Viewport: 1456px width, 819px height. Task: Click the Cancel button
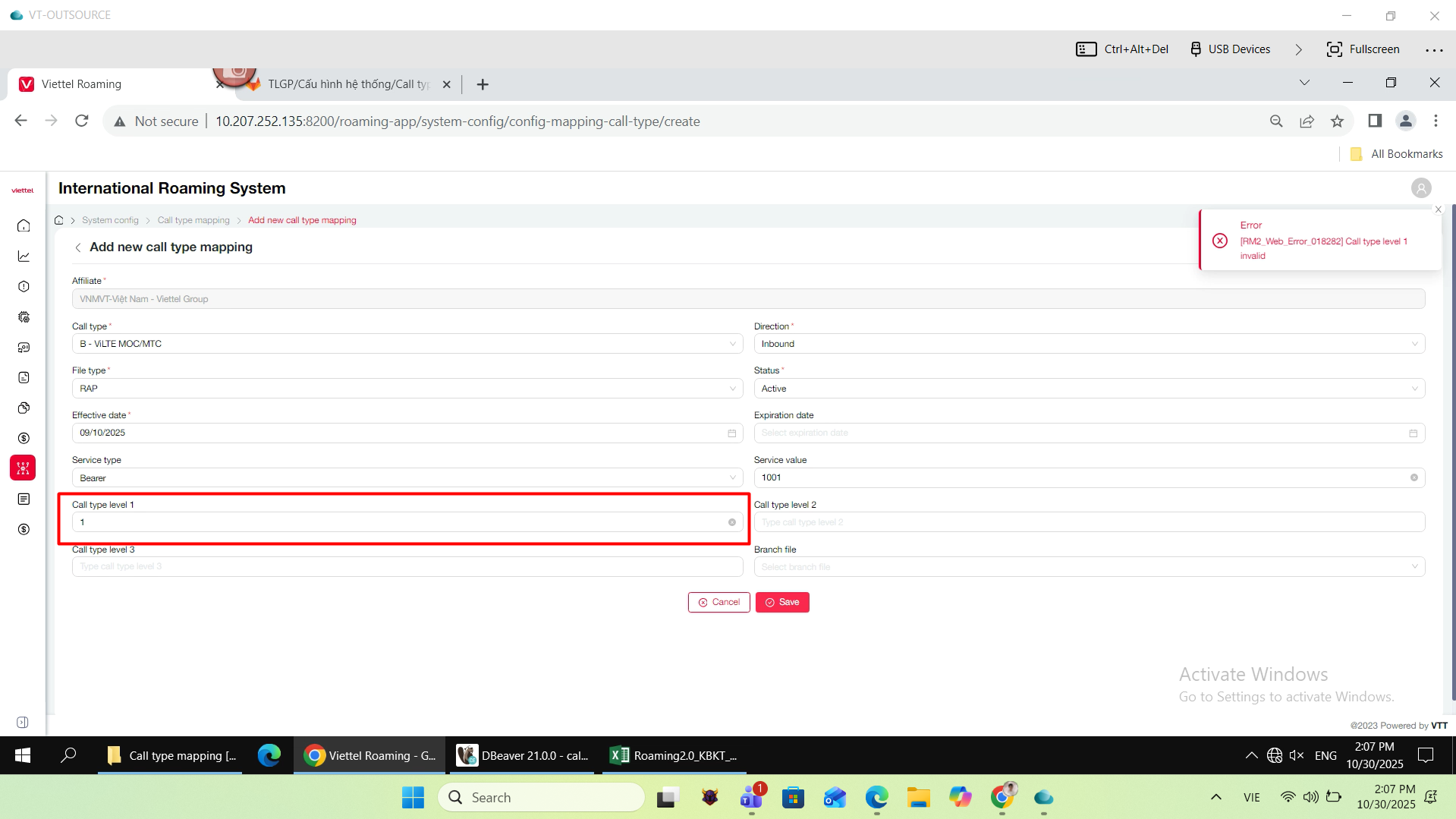tap(719, 602)
